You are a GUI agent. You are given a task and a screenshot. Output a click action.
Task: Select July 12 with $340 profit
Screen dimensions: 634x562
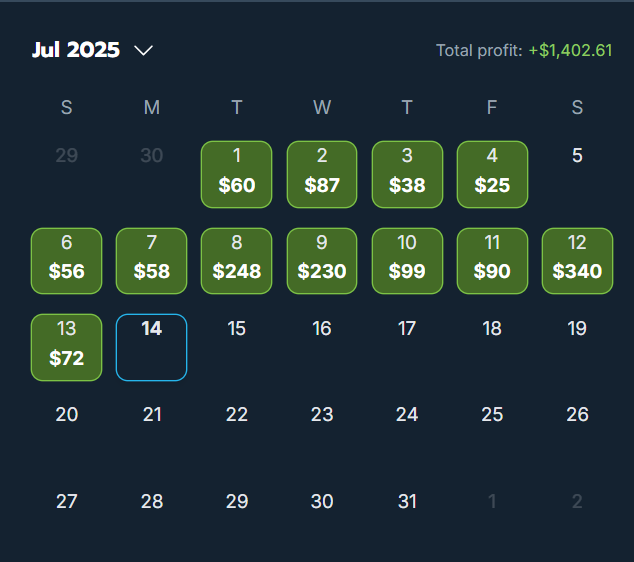pyautogui.click(x=577, y=261)
